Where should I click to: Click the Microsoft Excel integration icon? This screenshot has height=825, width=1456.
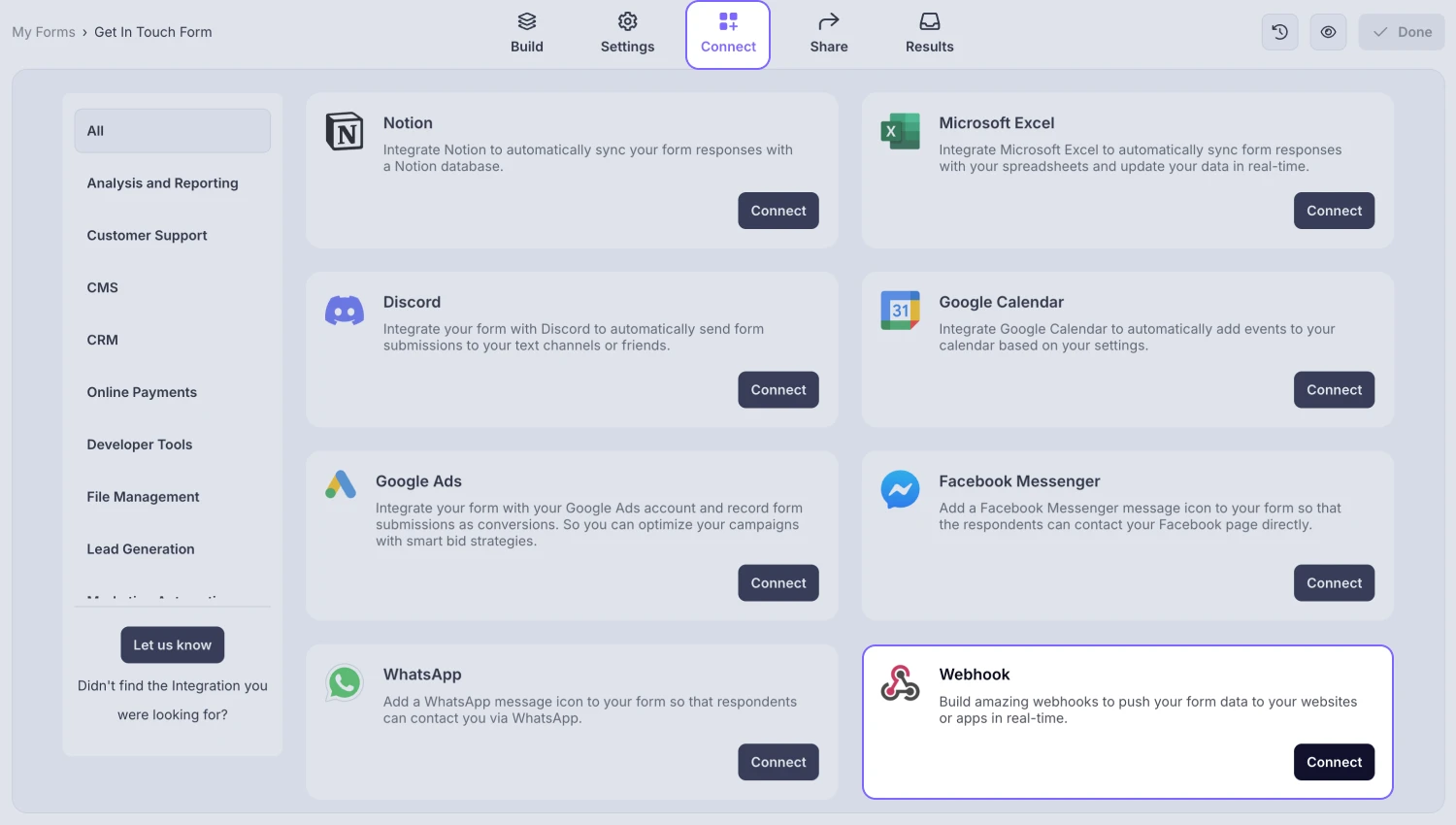point(900,131)
